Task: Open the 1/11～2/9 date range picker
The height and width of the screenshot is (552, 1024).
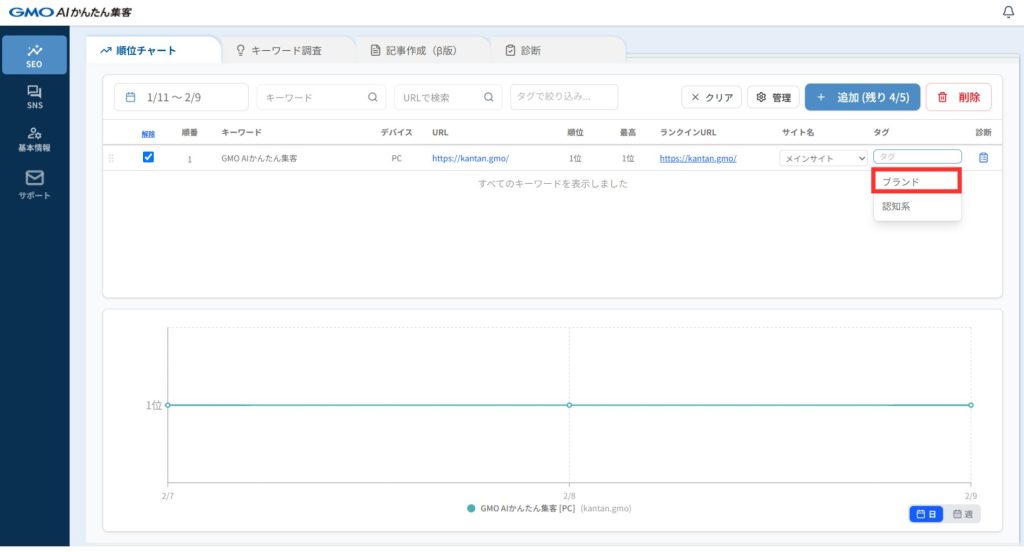Action: pyautogui.click(x=180, y=97)
